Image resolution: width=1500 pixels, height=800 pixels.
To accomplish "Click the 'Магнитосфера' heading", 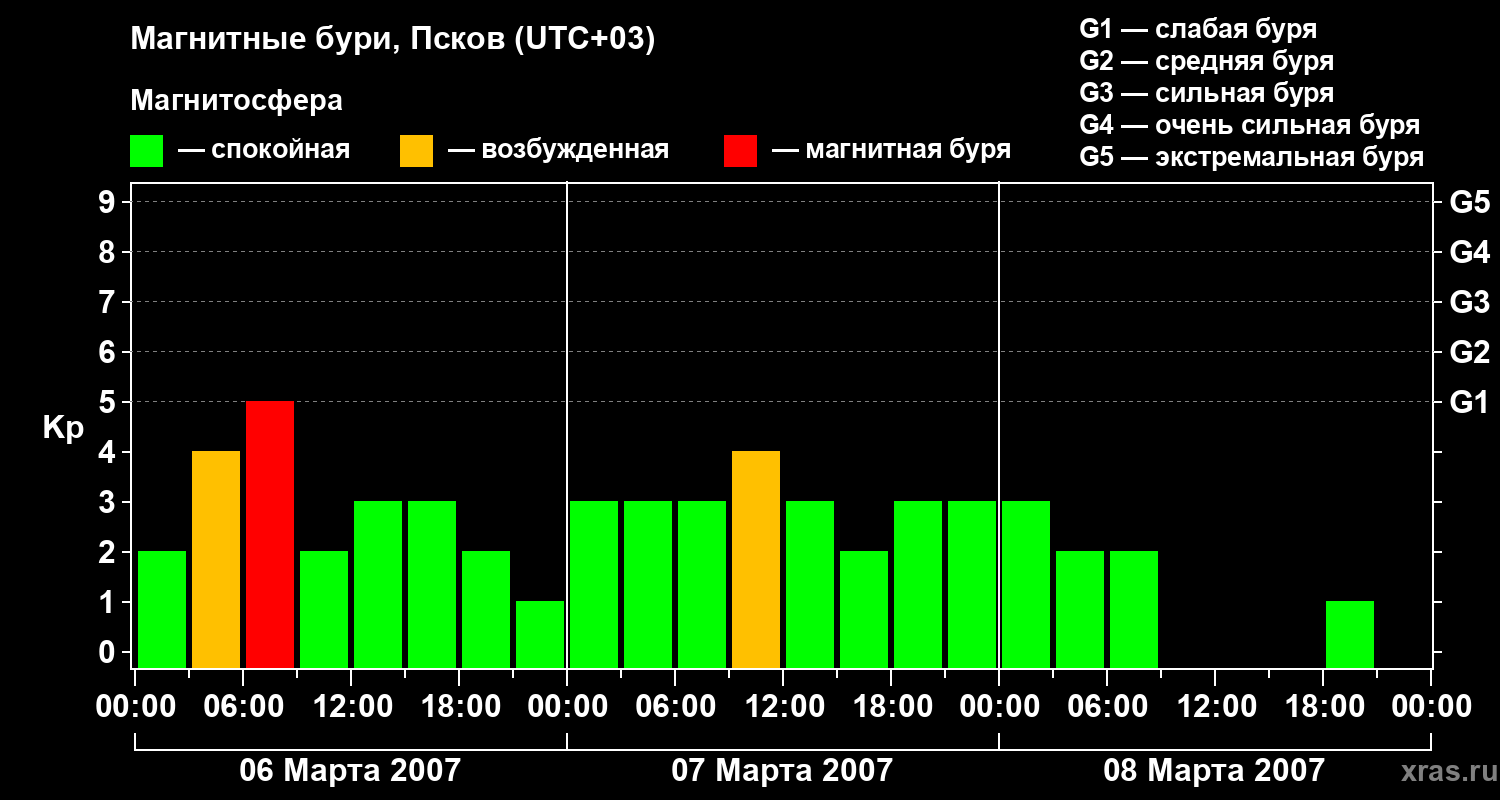I will (237, 101).
